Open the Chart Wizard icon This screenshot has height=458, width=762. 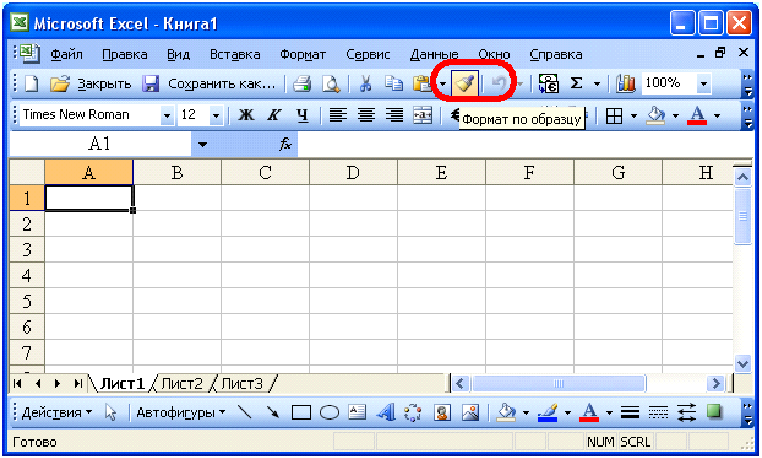point(626,84)
